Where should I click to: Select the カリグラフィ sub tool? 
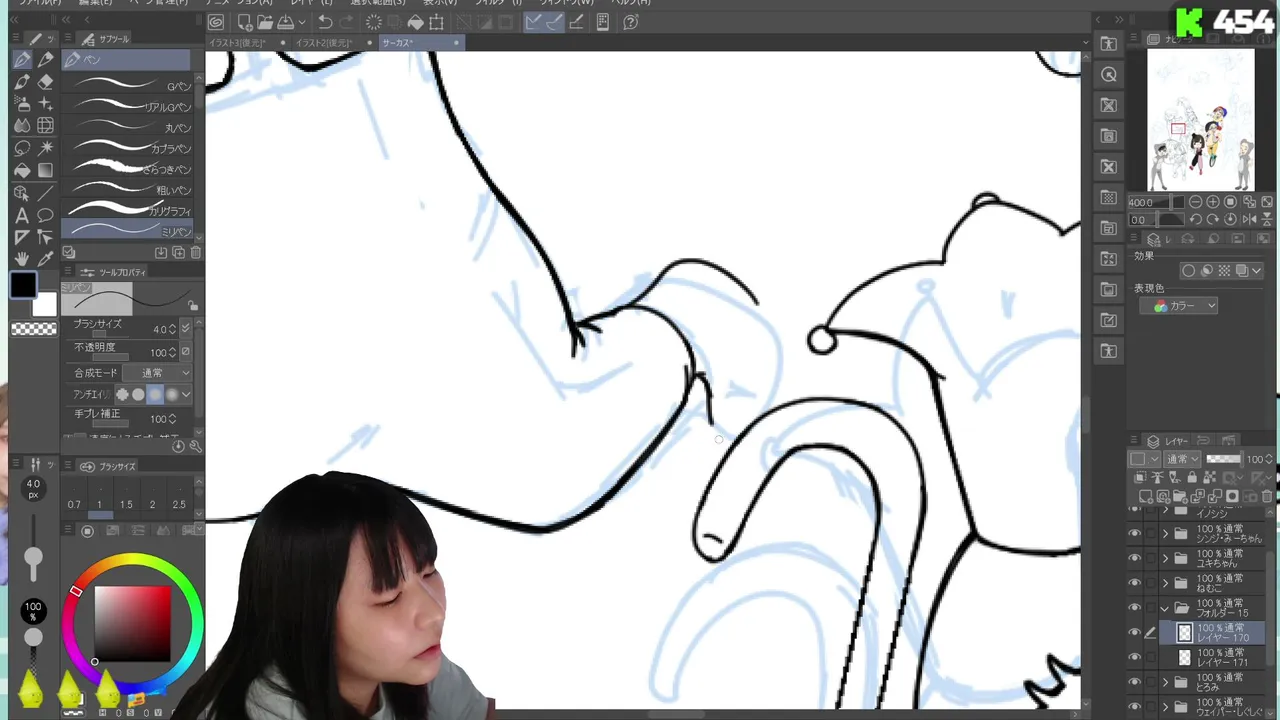(127, 211)
